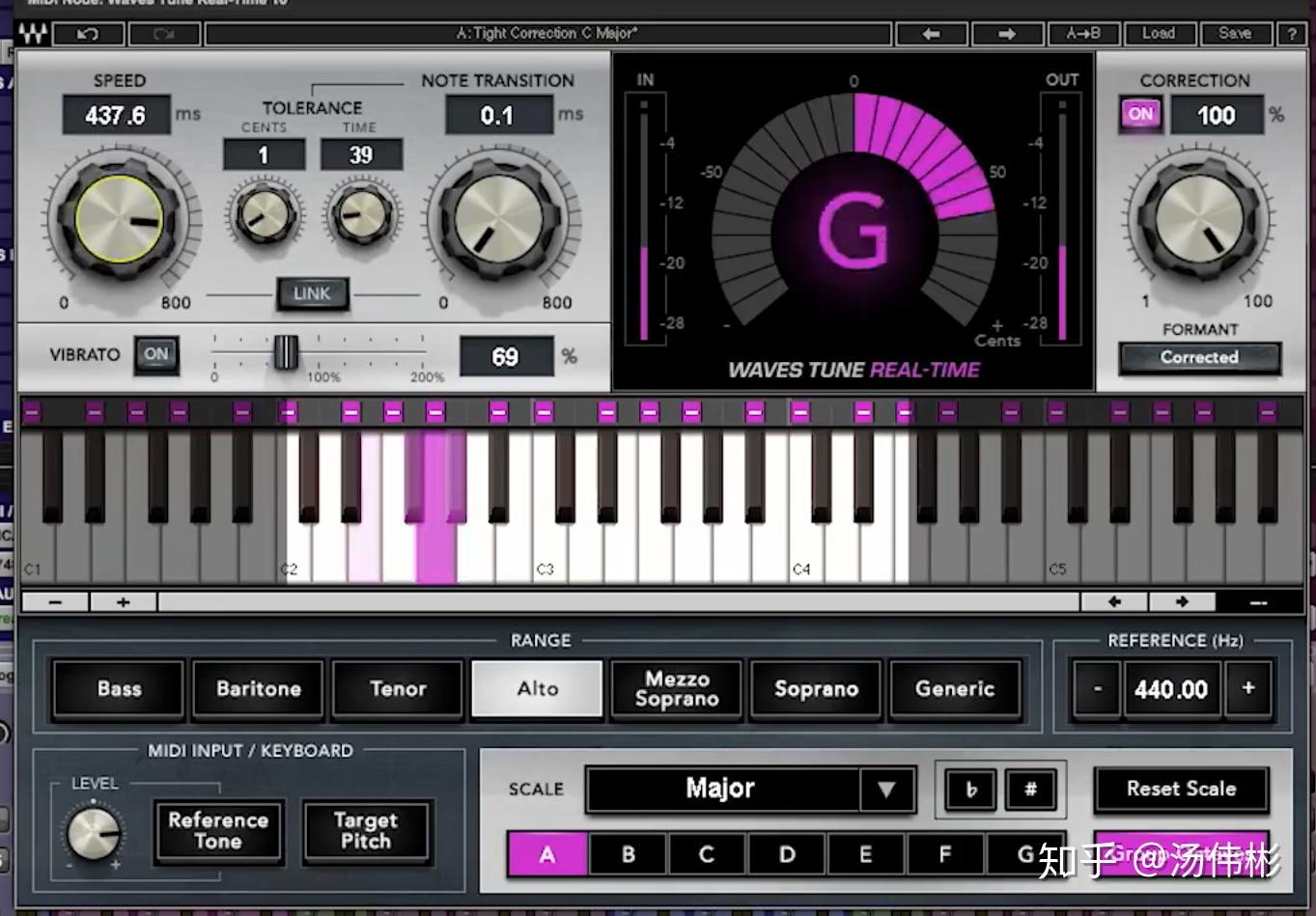Image resolution: width=1316 pixels, height=916 pixels.
Task: Click the redo arrow in the top bar
Action: click(164, 34)
